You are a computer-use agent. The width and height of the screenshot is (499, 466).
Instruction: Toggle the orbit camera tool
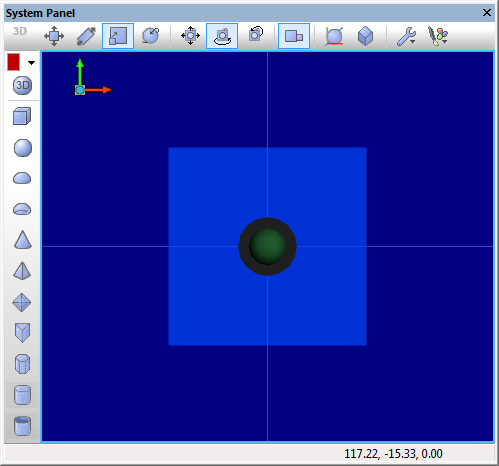(x=222, y=36)
